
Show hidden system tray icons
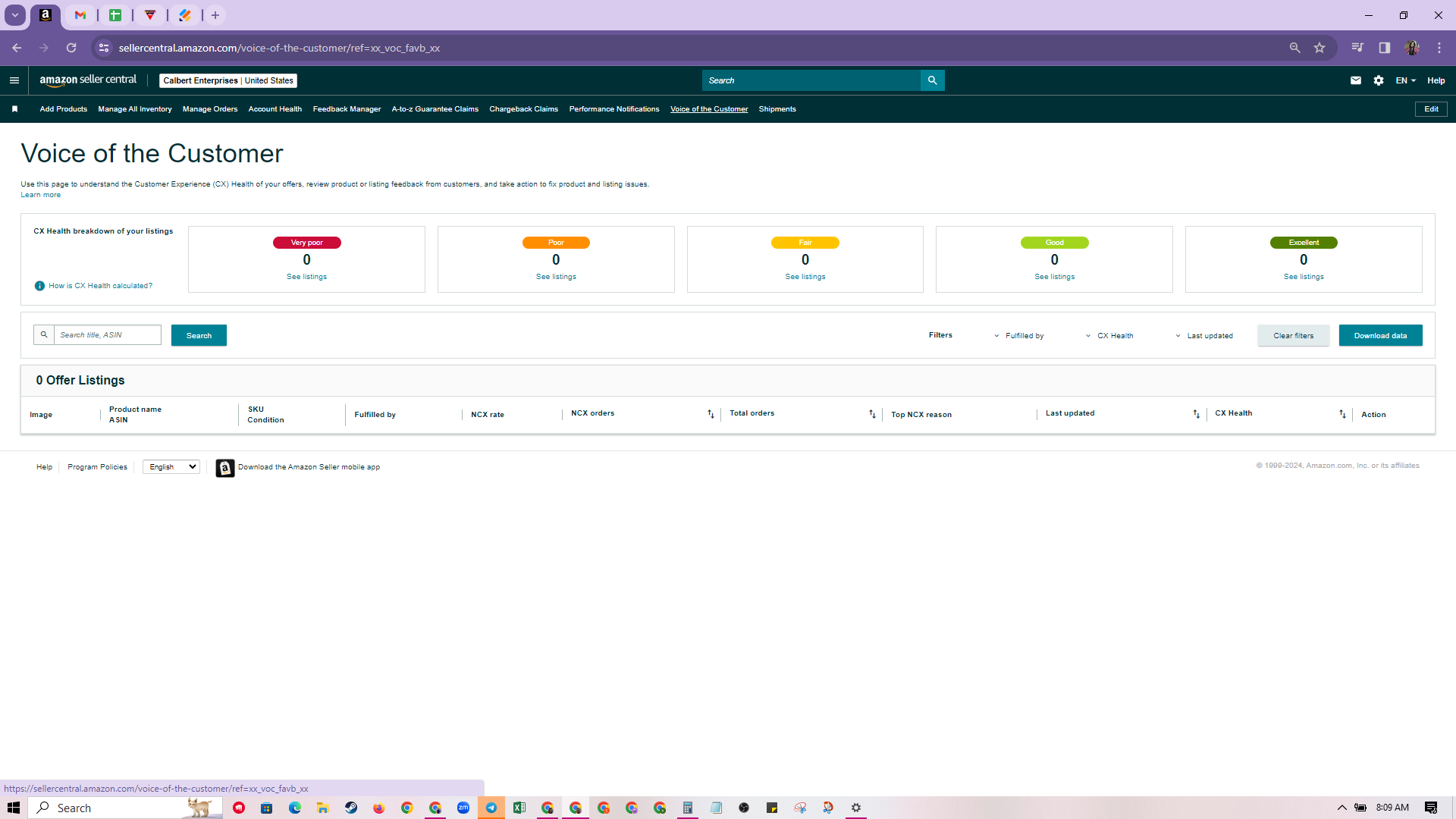(x=1341, y=808)
